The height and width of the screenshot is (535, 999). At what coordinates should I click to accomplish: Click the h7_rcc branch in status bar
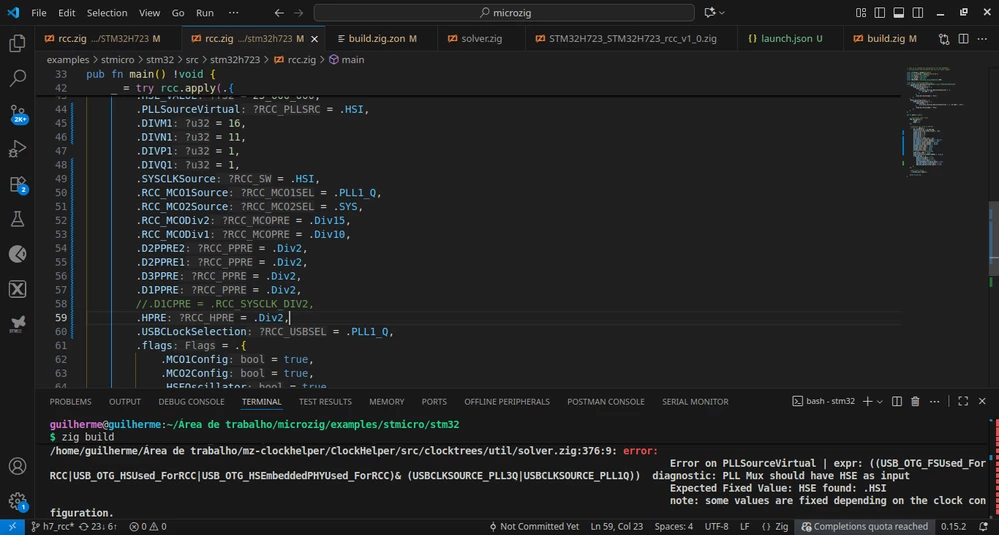click(x=52, y=527)
